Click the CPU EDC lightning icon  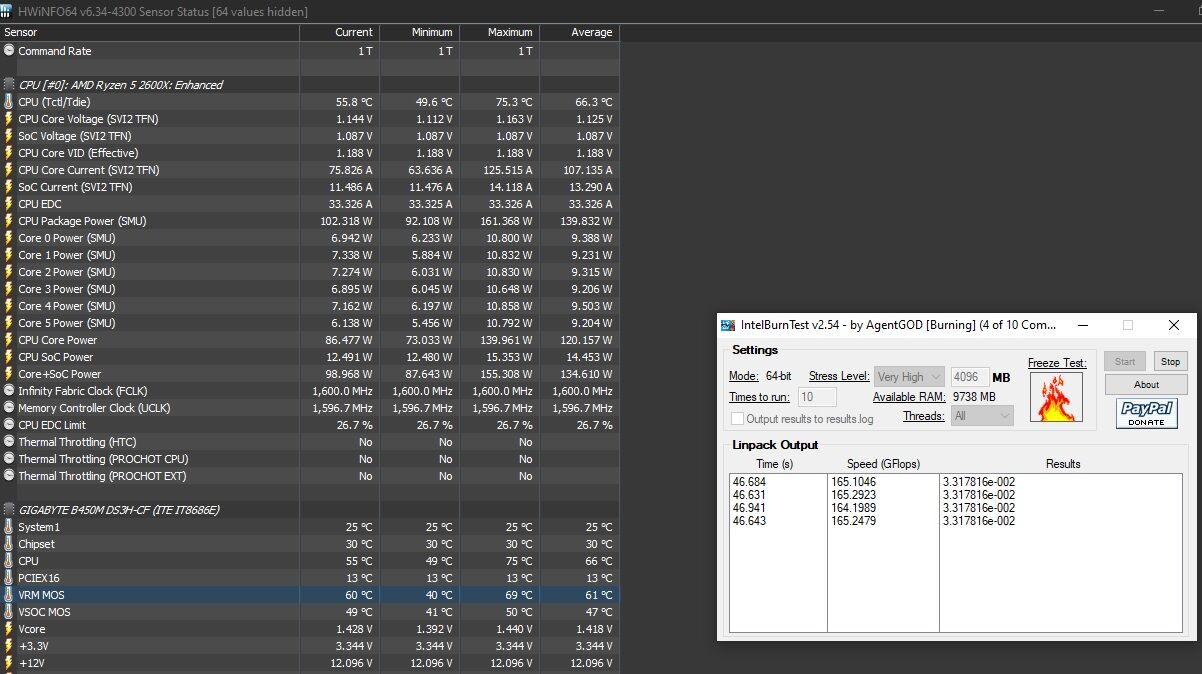coord(9,204)
